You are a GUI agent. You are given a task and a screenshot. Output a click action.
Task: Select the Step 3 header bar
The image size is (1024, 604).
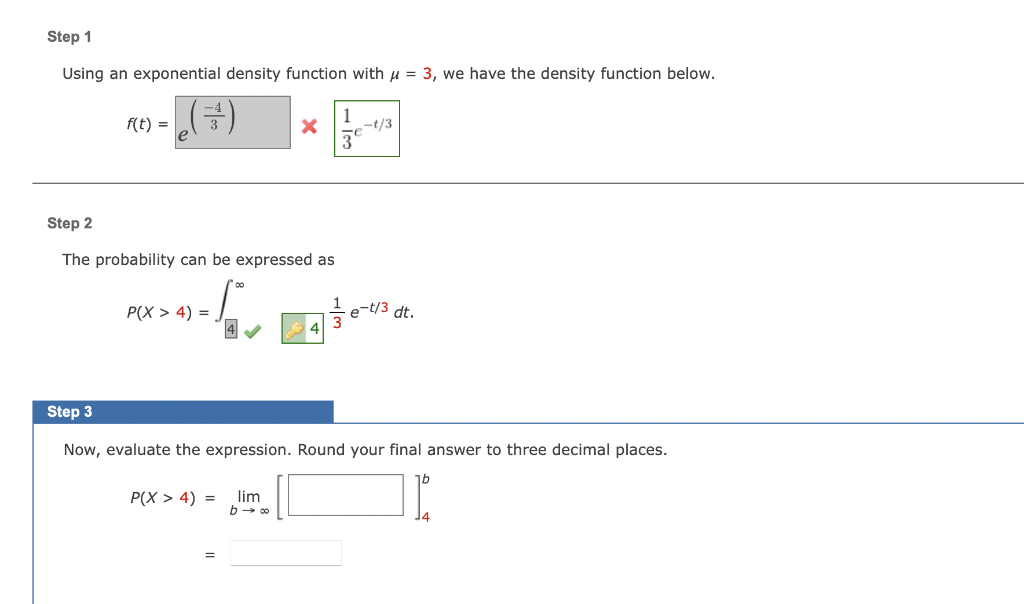click(185, 411)
